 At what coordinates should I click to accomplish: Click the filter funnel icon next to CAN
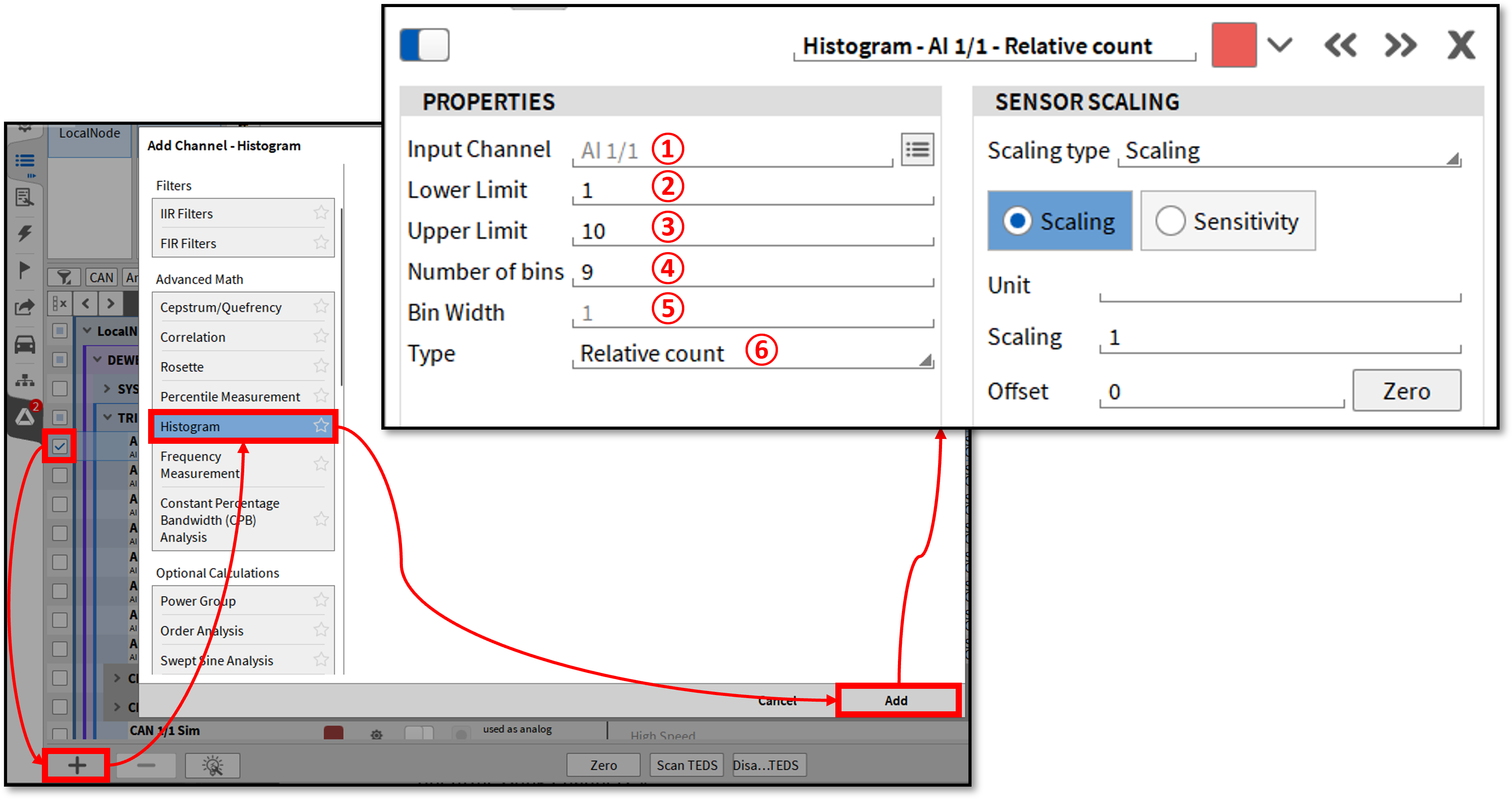(x=64, y=278)
